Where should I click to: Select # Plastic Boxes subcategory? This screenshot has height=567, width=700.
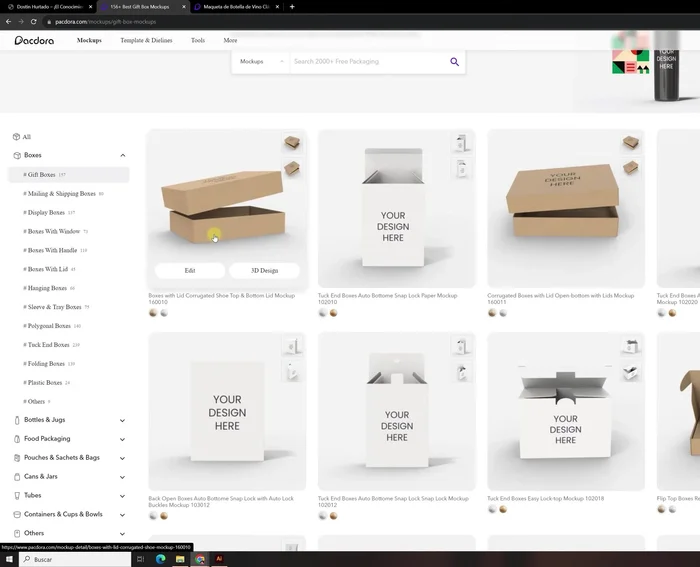coord(45,383)
